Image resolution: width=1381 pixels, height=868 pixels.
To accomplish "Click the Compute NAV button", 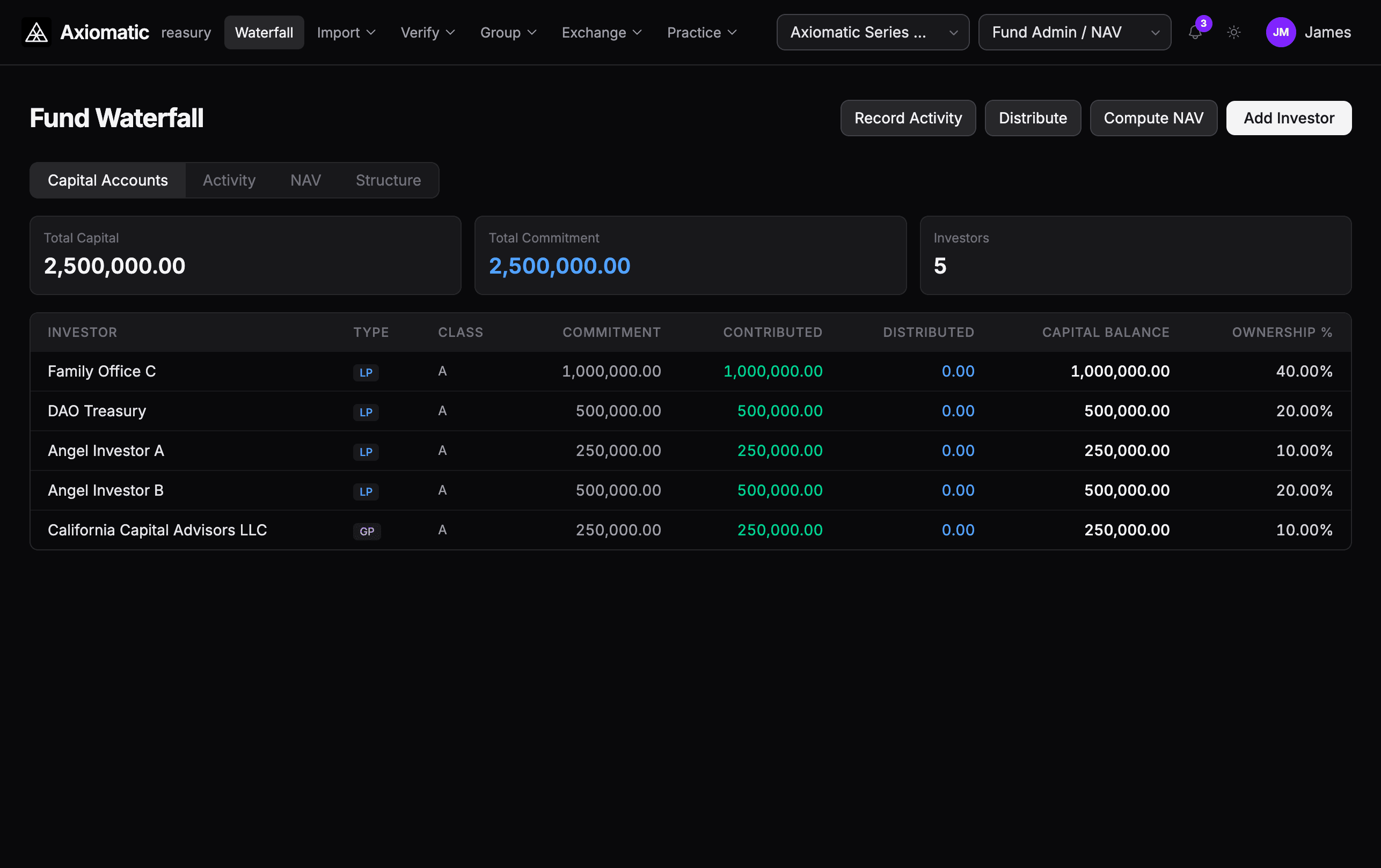I will click(x=1153, y=117).
